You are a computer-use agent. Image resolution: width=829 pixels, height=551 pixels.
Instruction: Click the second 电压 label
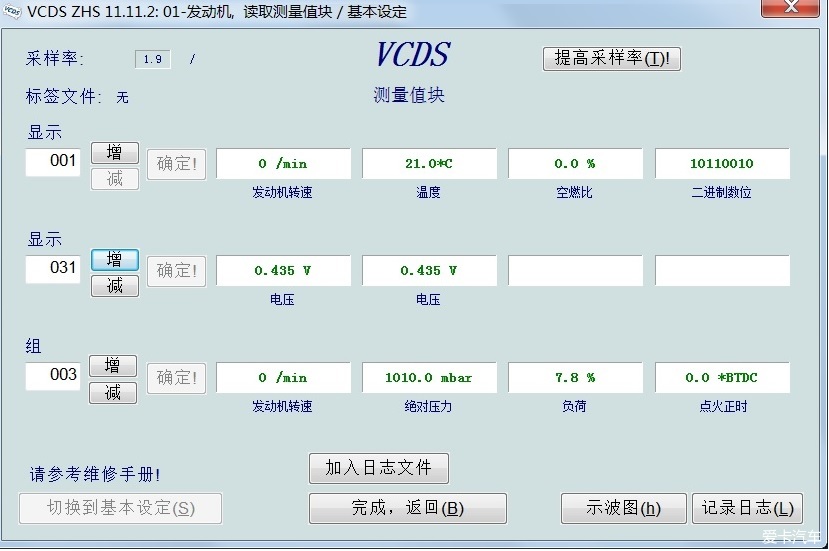[x=428, y=300]
